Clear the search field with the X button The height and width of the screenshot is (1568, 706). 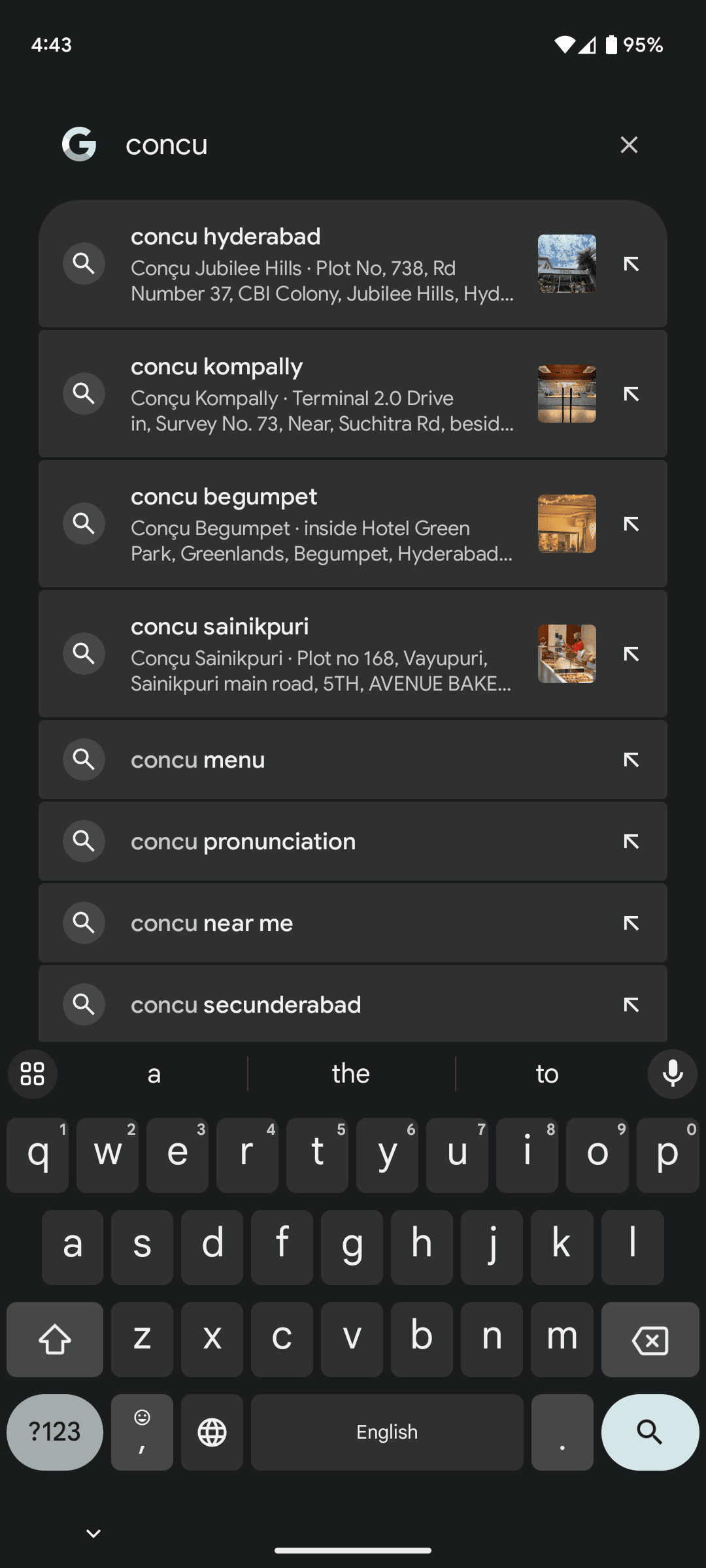628,144
